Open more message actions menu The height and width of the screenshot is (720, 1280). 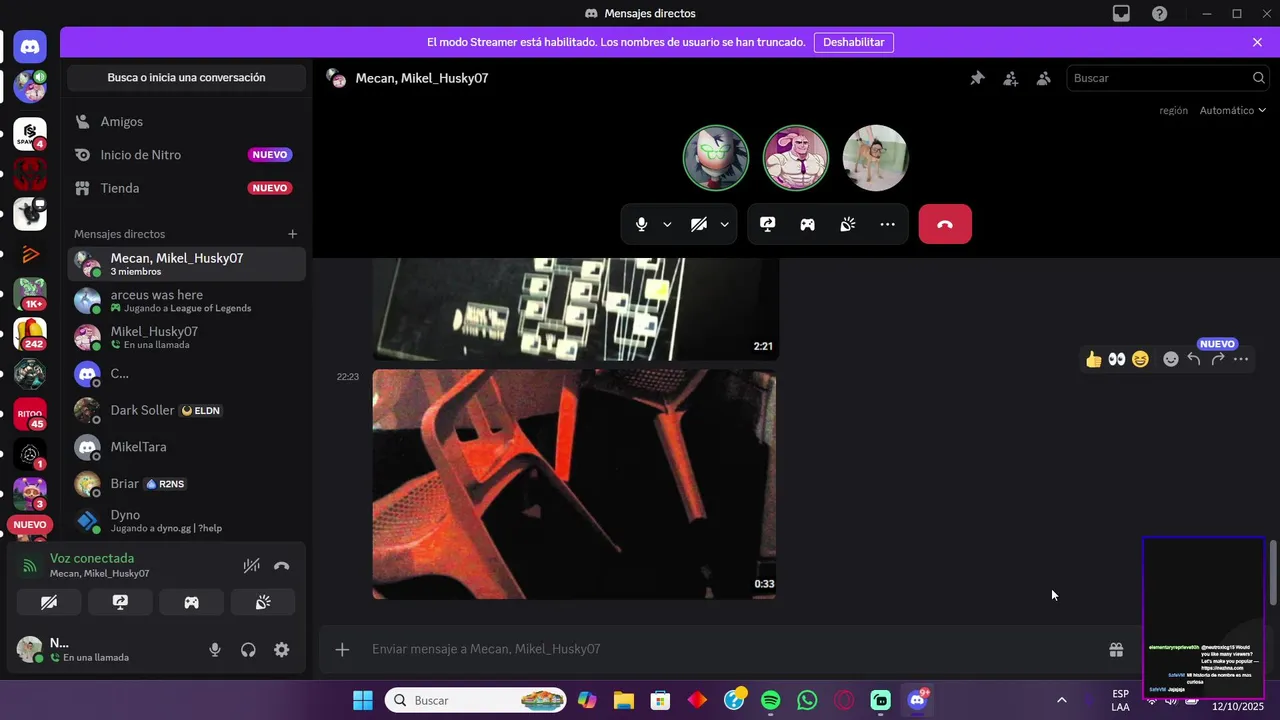1241,359
